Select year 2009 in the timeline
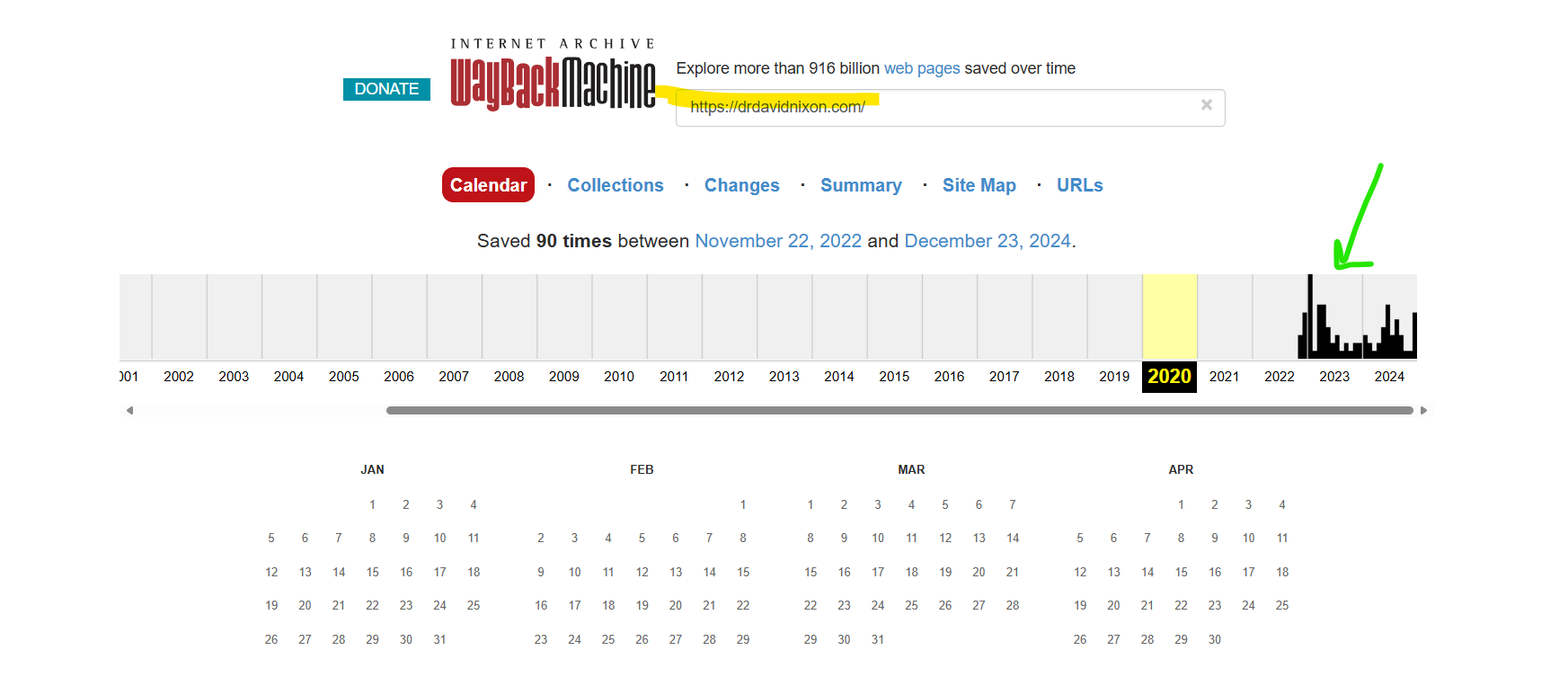This screenshot has height=695, width=1568. [564, 377]
